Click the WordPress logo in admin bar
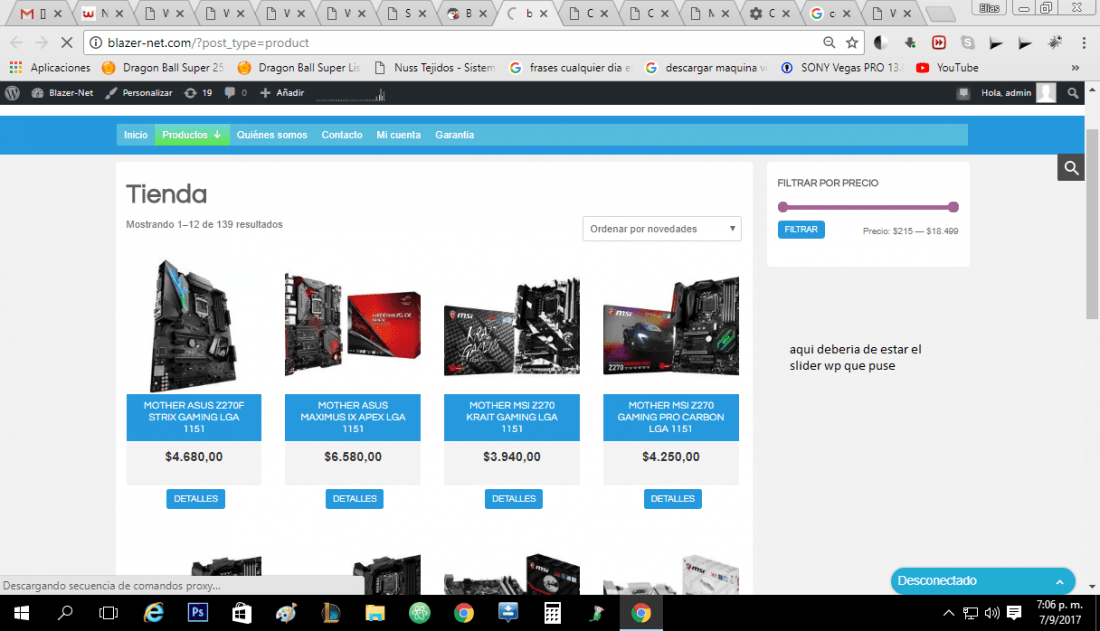 [x=12, y=93]
